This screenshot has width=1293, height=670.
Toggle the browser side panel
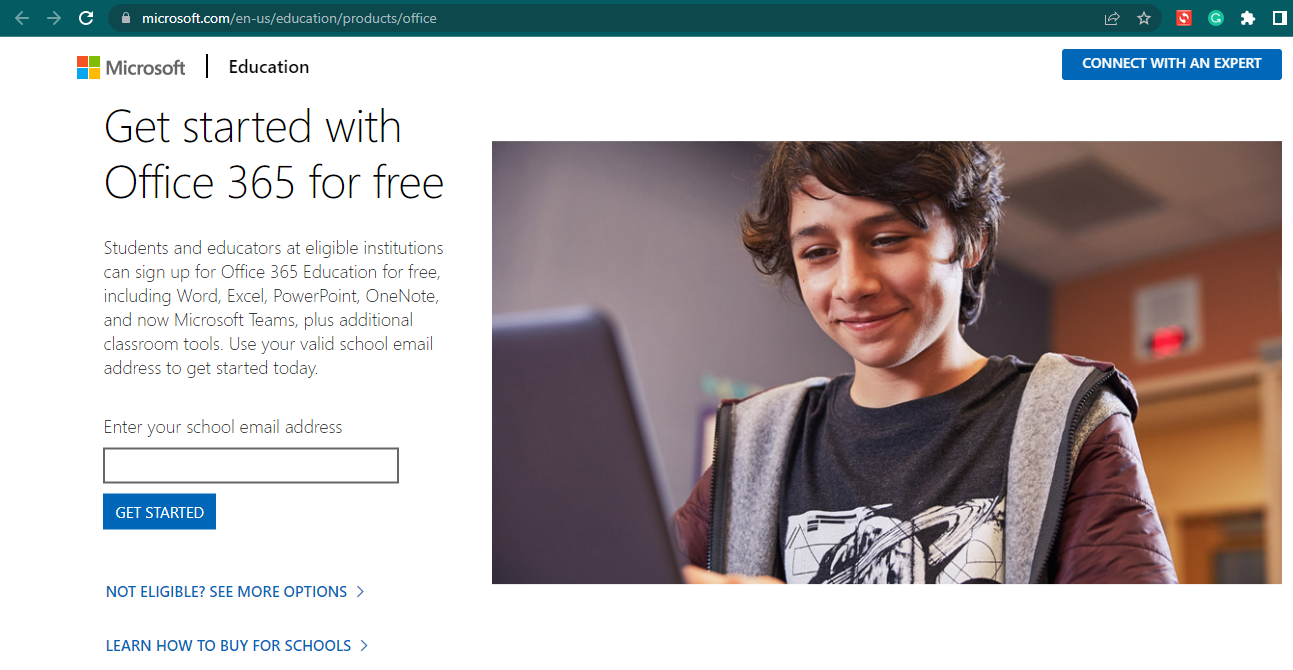[x=1279, y=18]
